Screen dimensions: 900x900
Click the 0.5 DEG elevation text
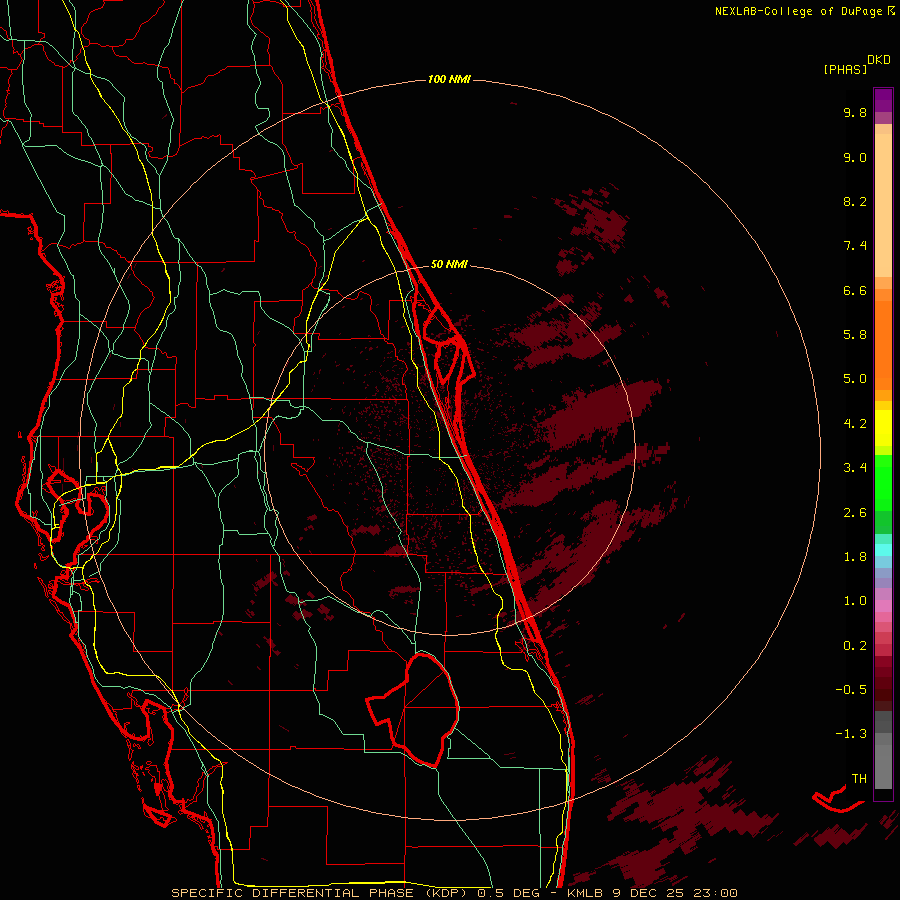509,893
